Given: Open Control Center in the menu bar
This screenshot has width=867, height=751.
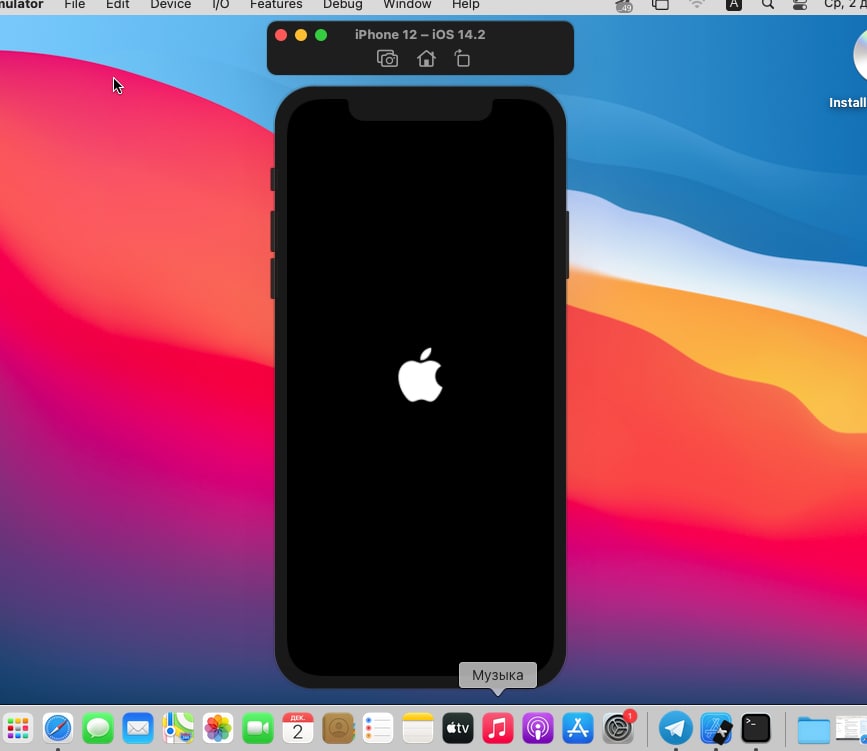Looking at the screenshot, I should (x=800, y=4).
